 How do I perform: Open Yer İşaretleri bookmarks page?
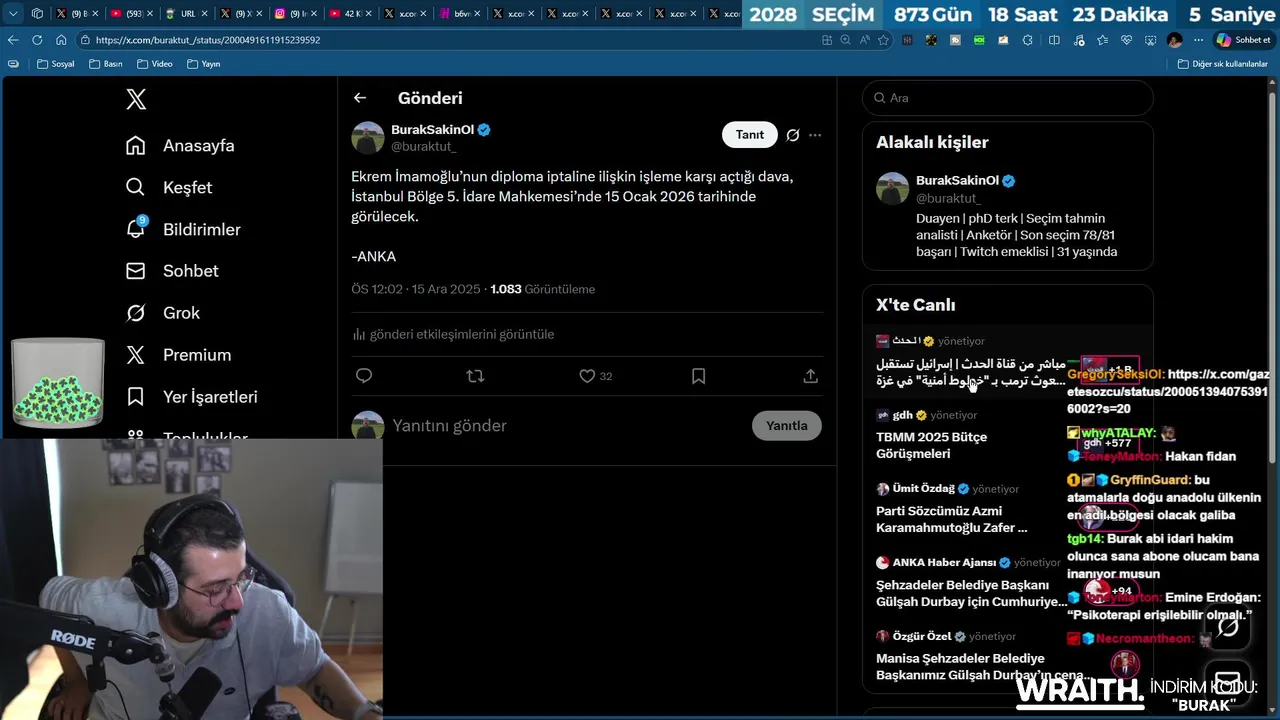tap(192, 397)
